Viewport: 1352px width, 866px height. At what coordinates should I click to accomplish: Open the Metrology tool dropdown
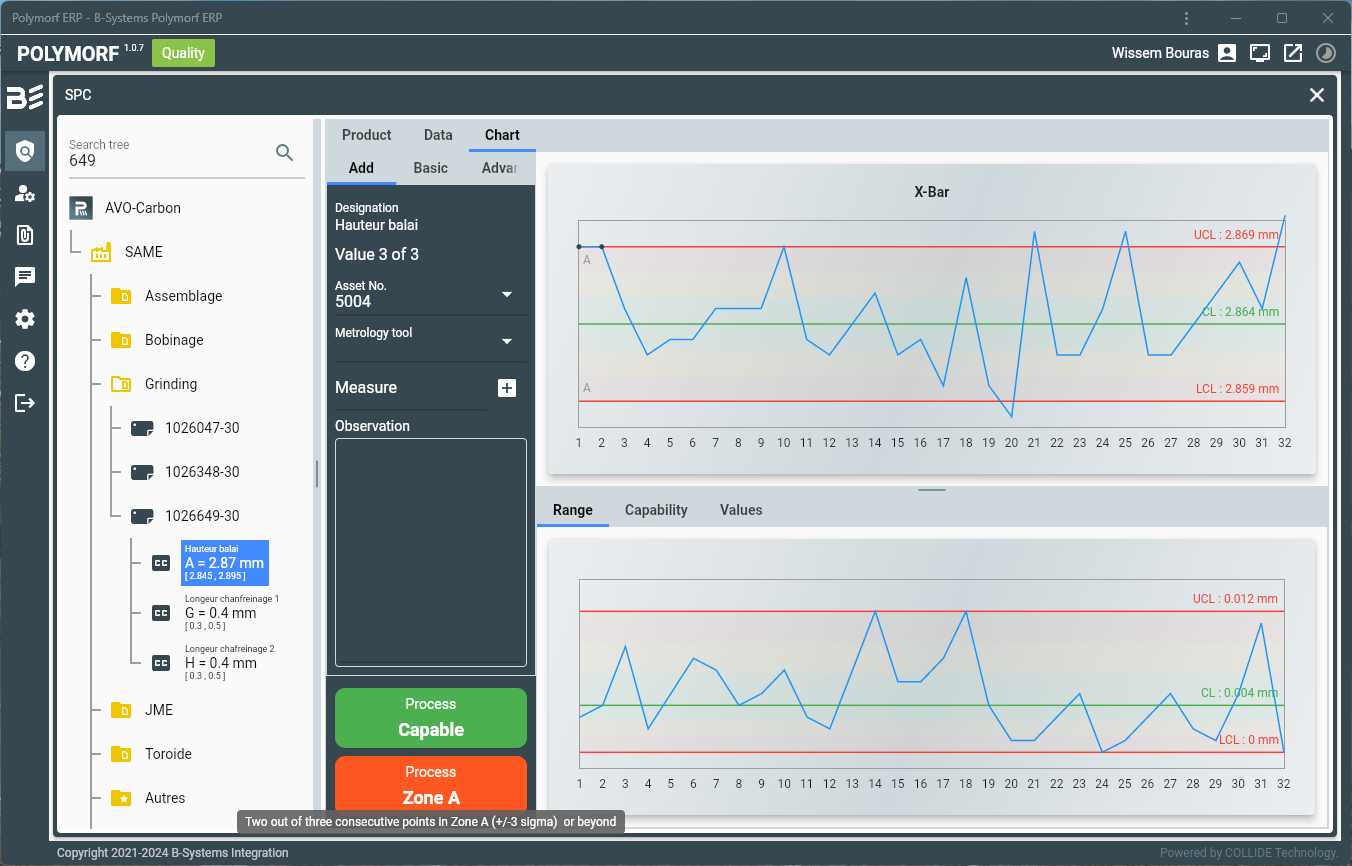click(x=506, y=341)
